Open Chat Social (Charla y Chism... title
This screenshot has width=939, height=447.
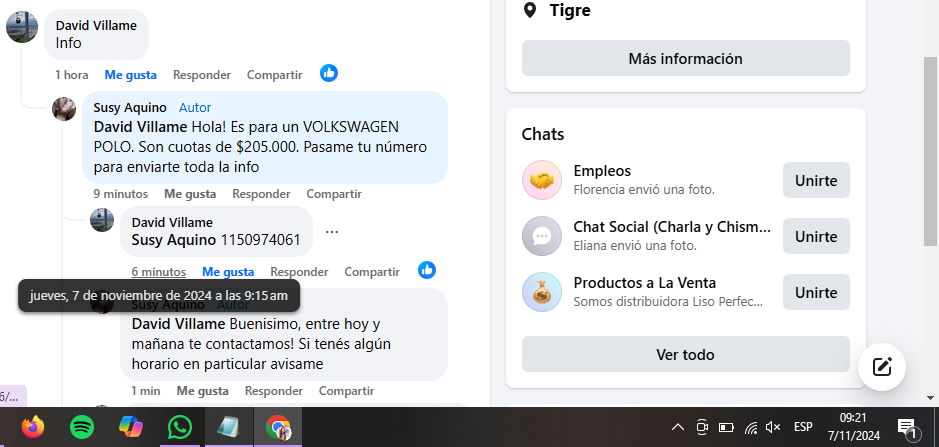(672, 227)
